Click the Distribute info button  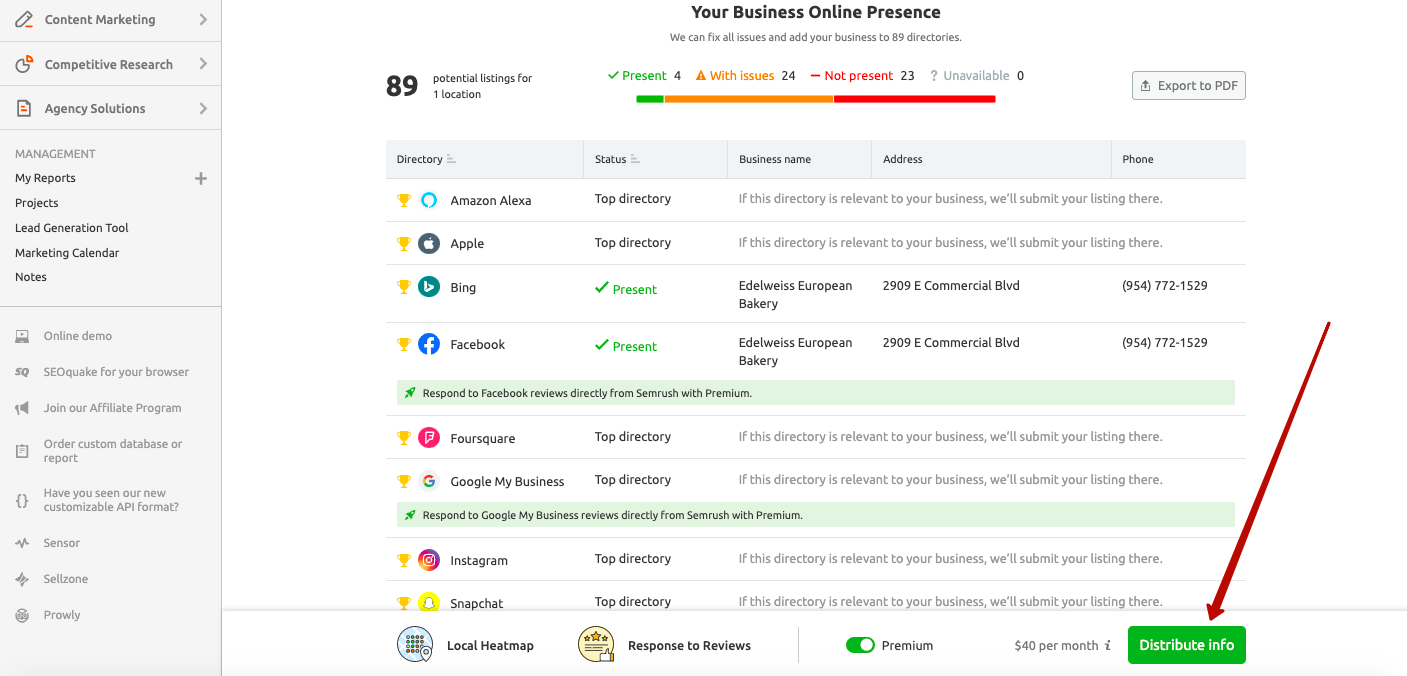1186,645
